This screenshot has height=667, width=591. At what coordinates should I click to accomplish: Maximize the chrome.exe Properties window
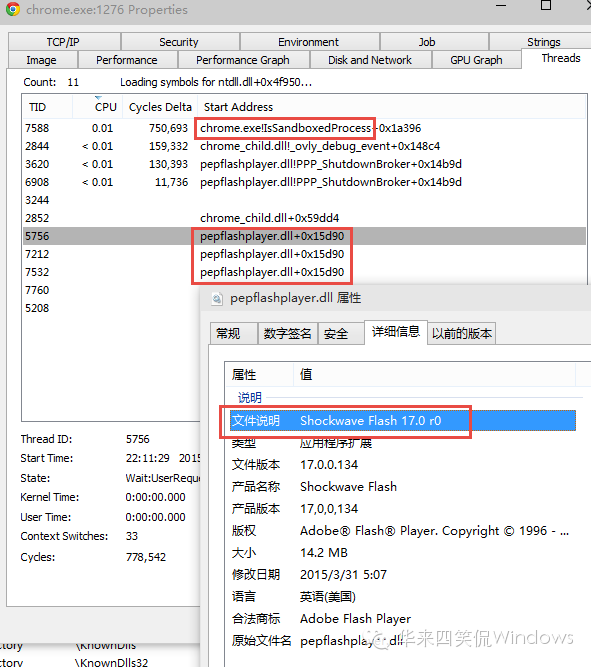click(x=546, y=5)
